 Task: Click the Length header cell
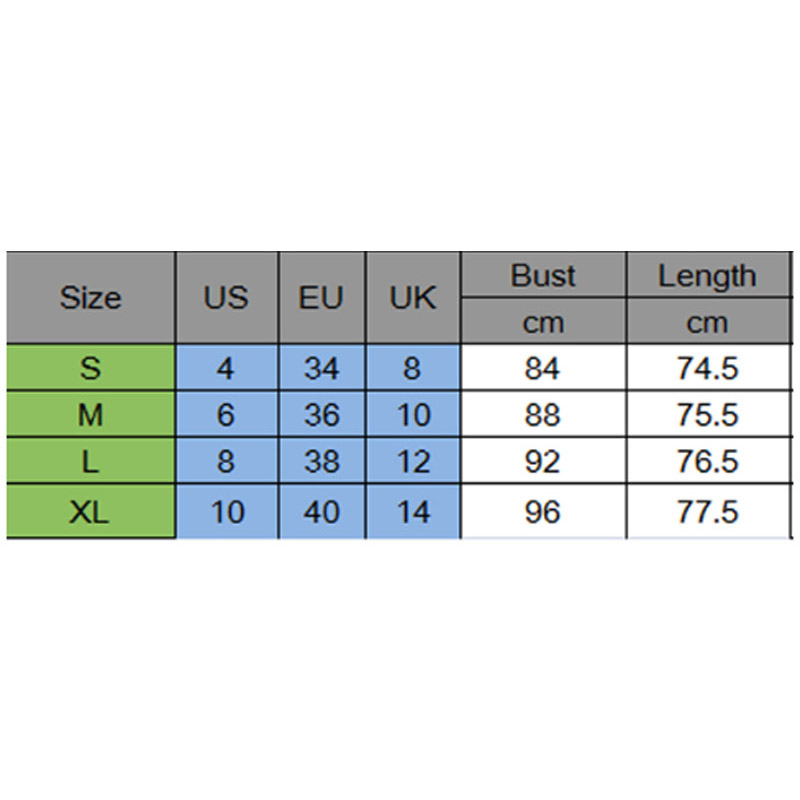coord(707,276)
